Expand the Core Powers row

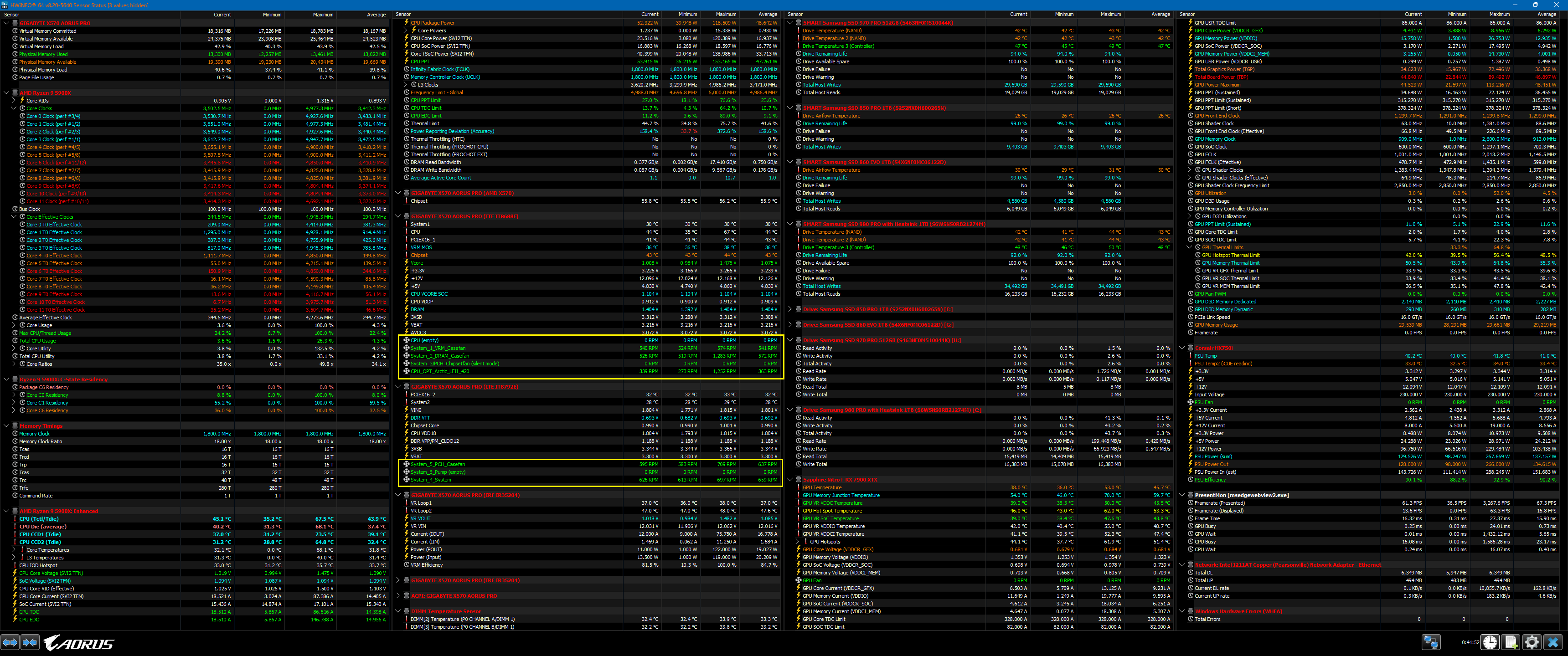click(x=406, y=31)
